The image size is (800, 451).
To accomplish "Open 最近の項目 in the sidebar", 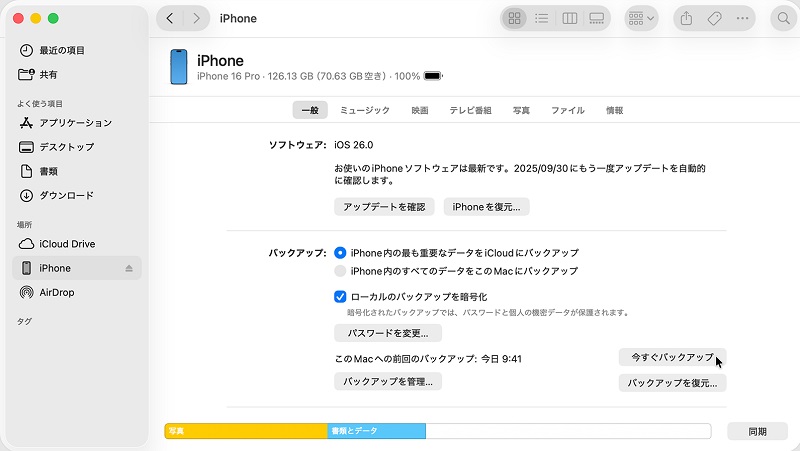I will [x=77, y=50].
